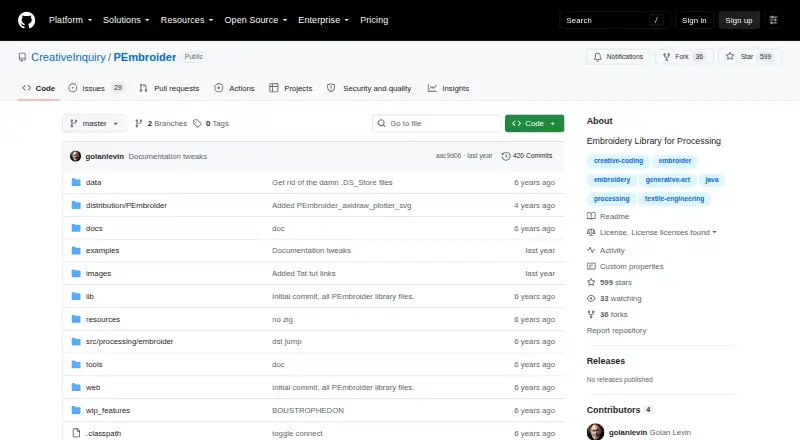
Task: Click the Sign up button
Action: [739, 20]
